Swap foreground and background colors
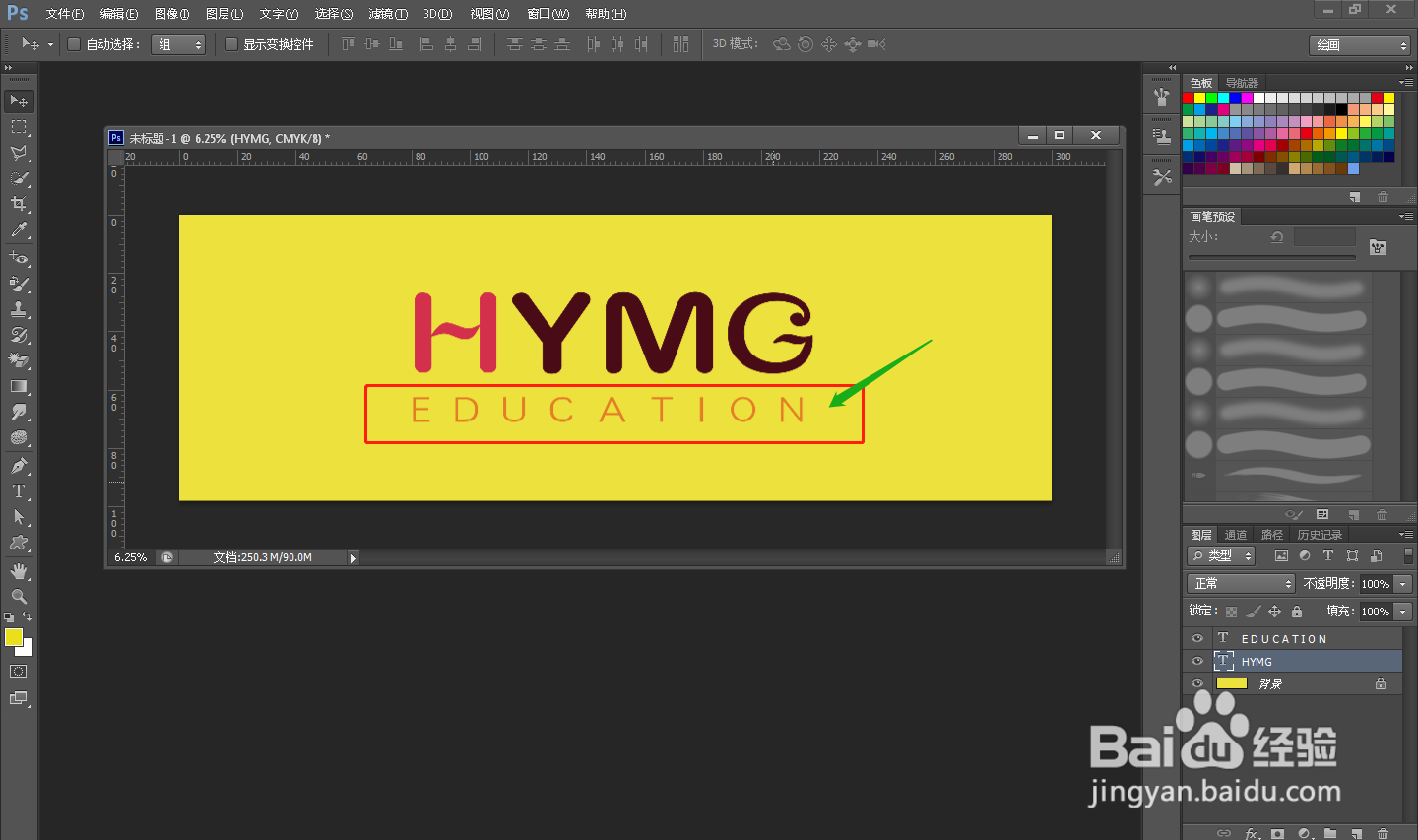The image size is (1418, 840). [27, 617]
